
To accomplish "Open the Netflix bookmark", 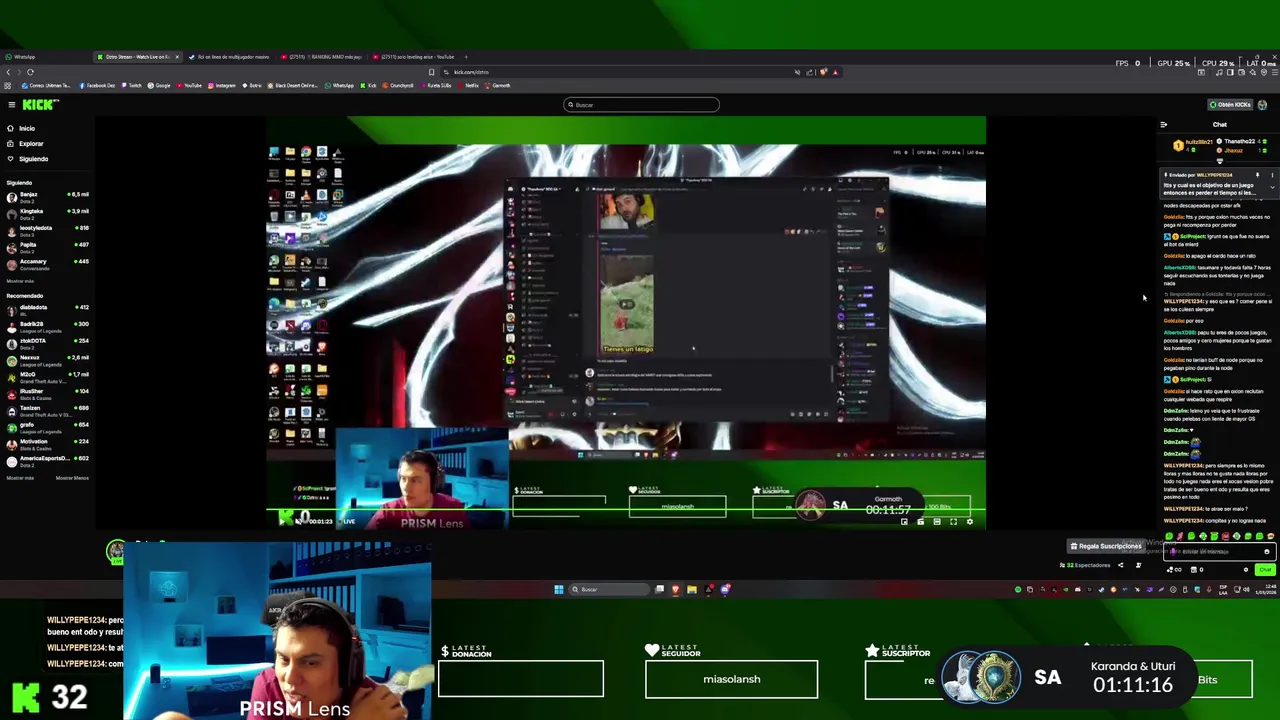I will (x=469, y=85).
